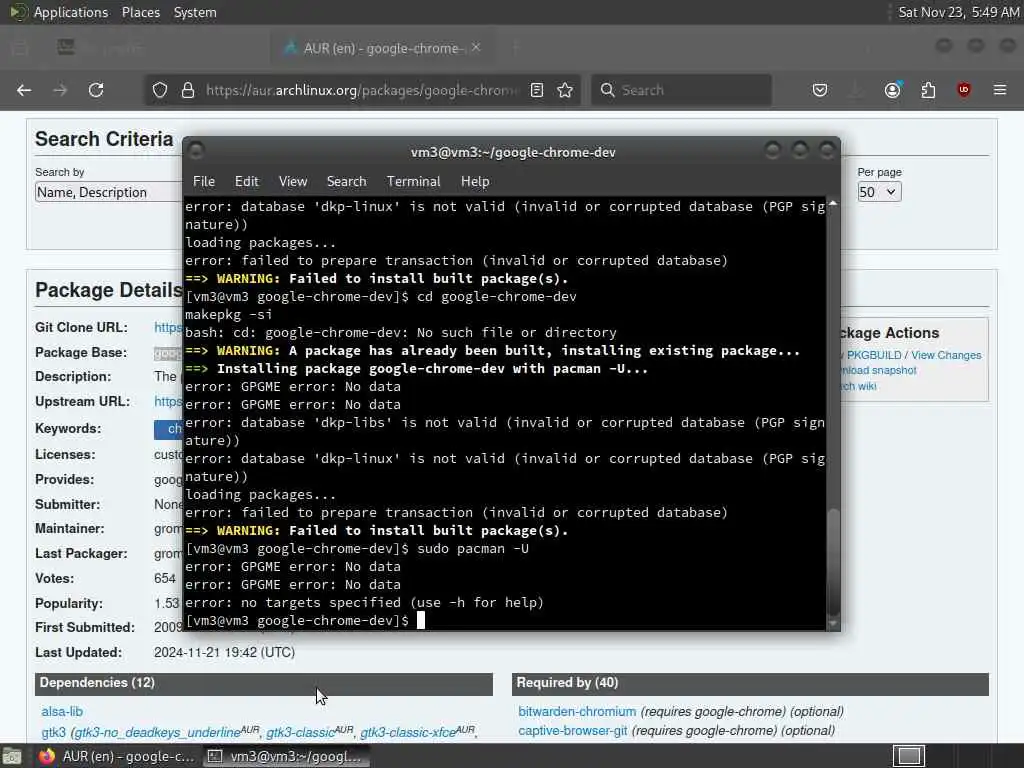Open the PKGBUILD link in Package Actions
Viewport: 1024px width, 768px height.
(x=872, y=355)
